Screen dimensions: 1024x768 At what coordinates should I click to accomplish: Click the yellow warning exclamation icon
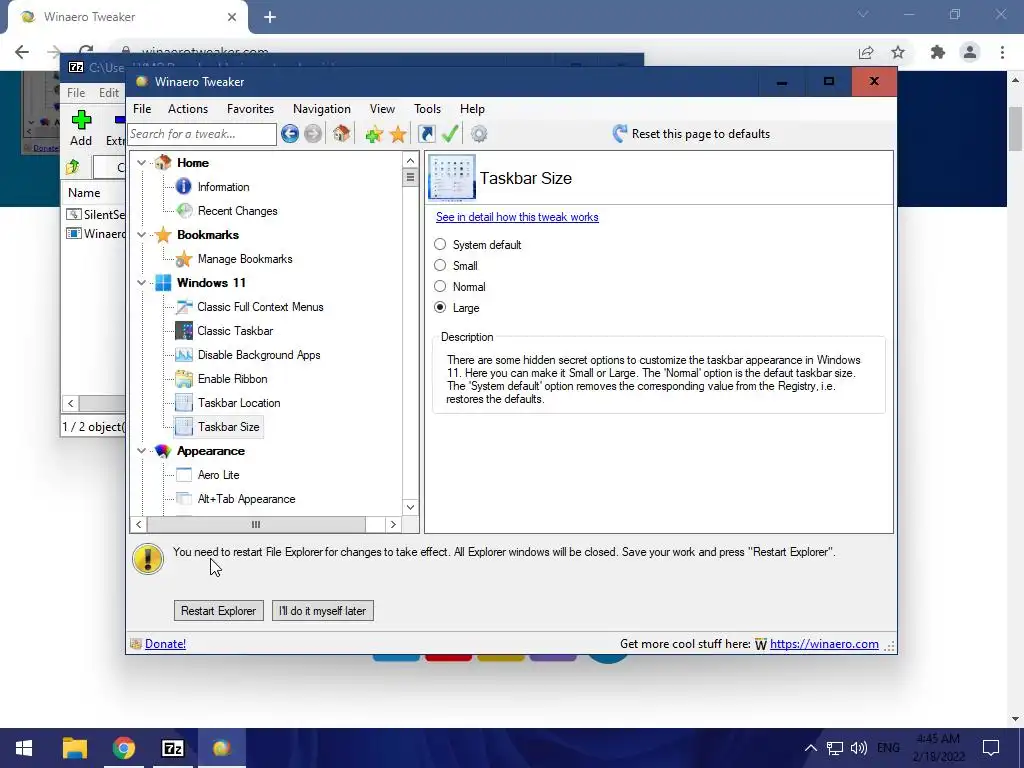148,559
